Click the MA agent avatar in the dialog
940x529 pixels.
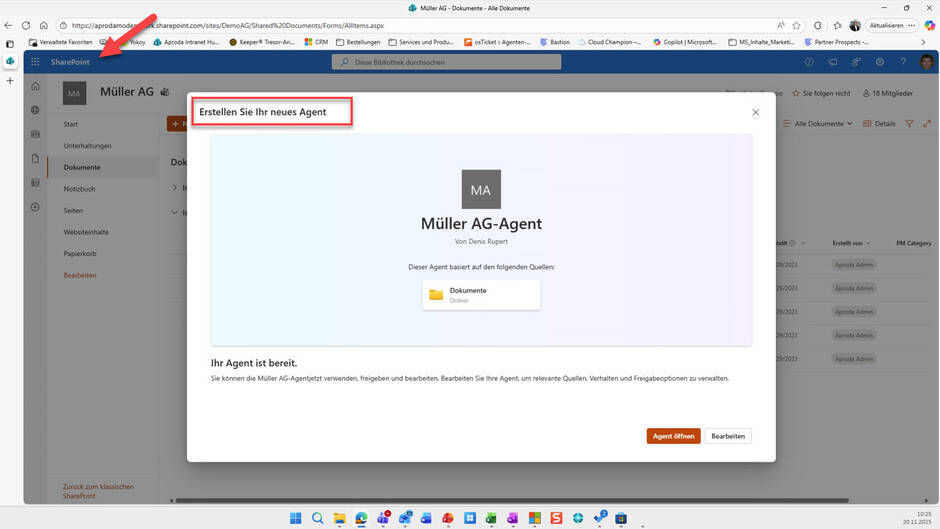(x=481, y=190)
